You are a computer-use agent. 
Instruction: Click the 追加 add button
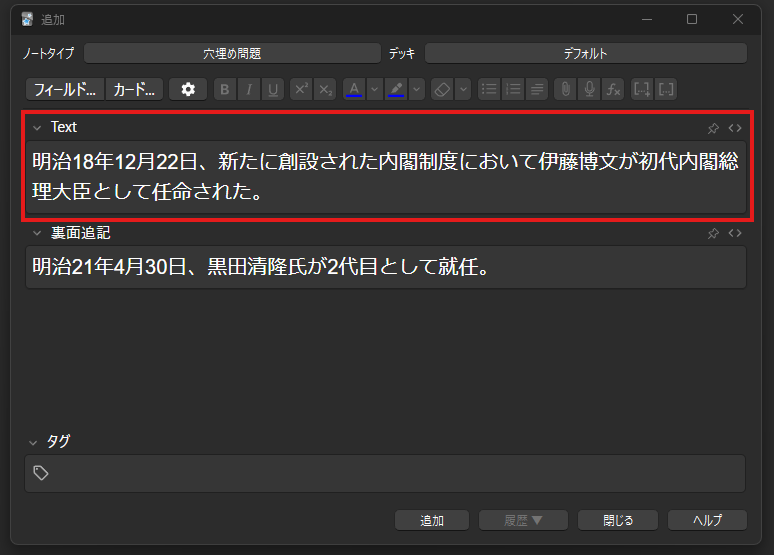click(432, 520)
